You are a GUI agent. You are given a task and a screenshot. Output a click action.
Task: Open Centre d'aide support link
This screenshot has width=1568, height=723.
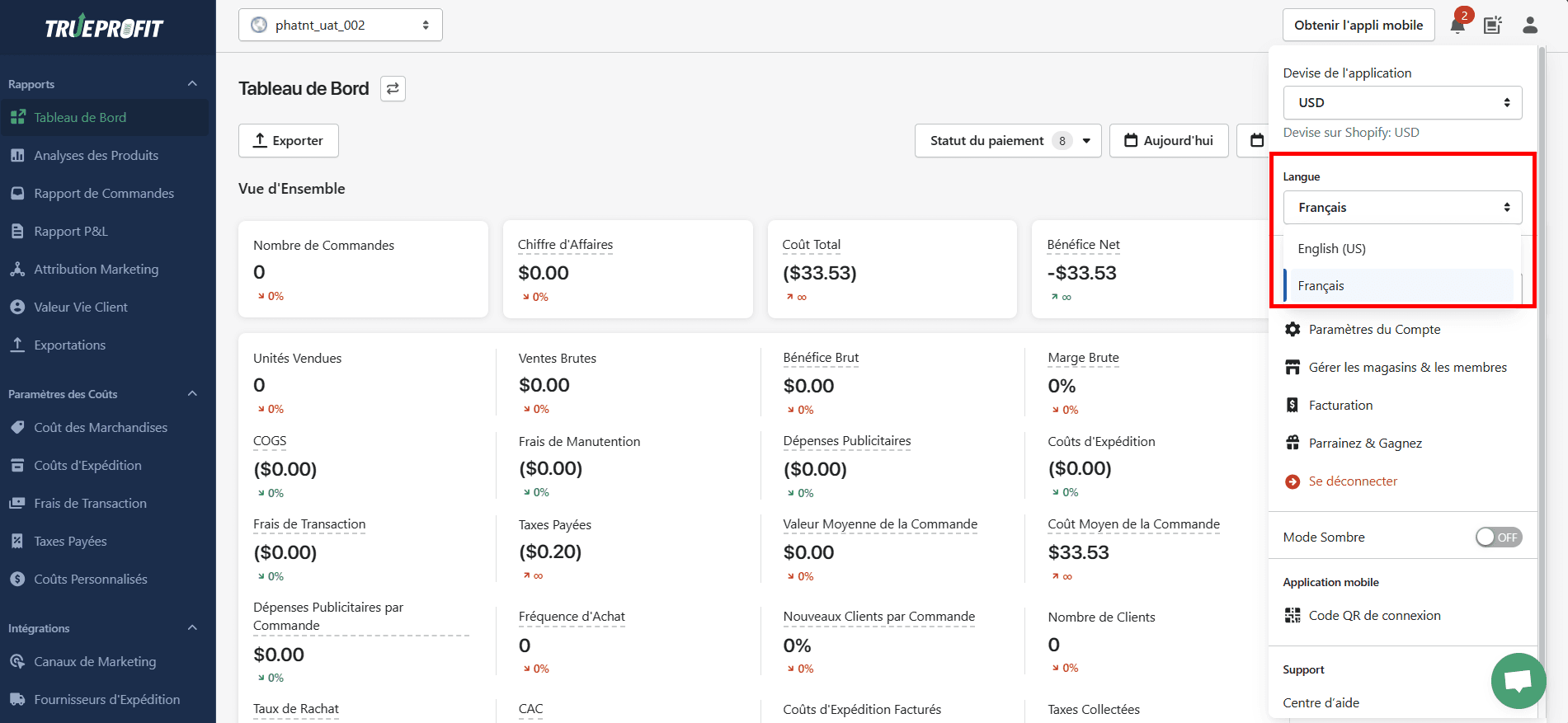click(1321, 702)
